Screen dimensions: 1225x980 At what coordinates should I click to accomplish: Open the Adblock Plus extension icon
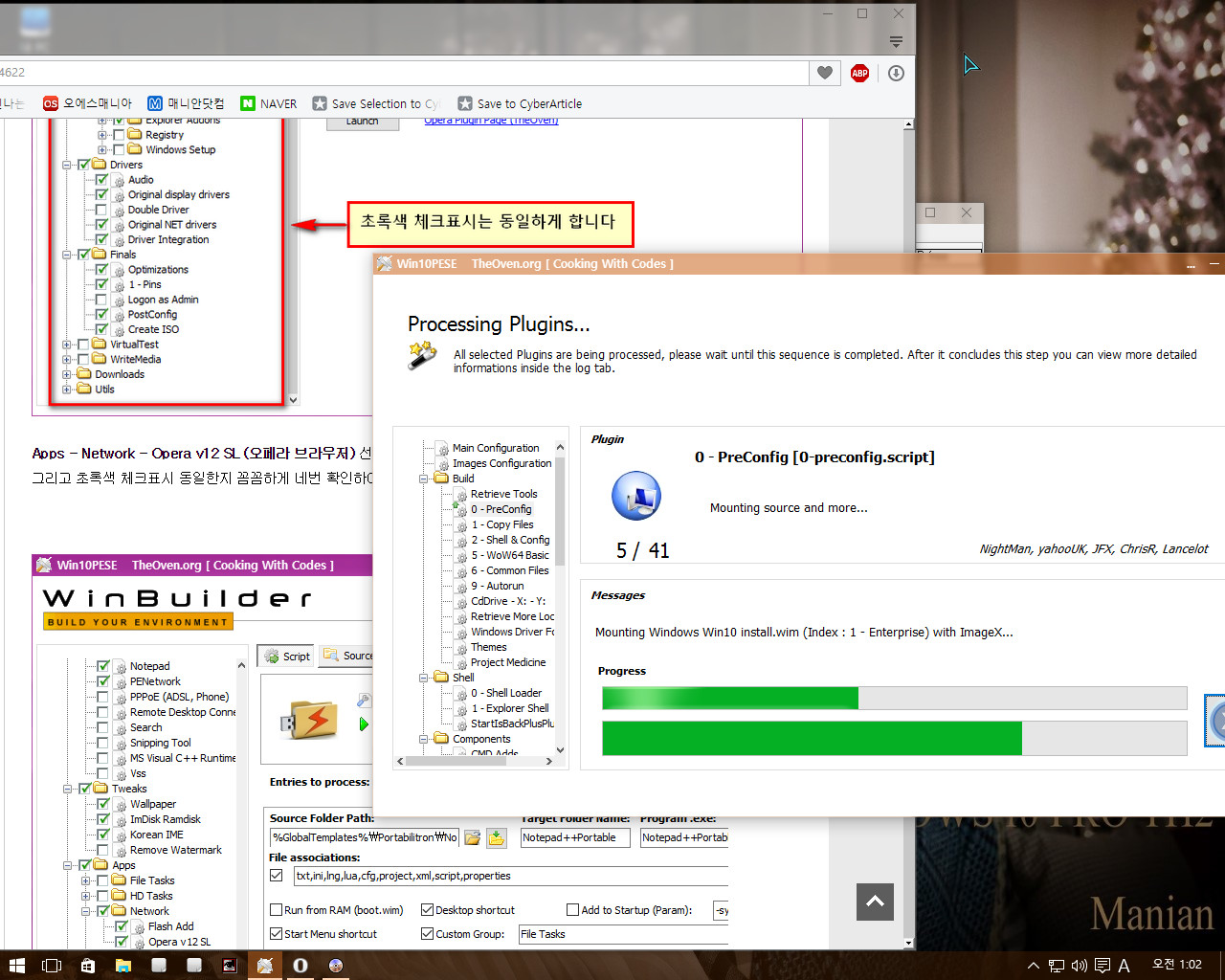(x=859, y=73)
